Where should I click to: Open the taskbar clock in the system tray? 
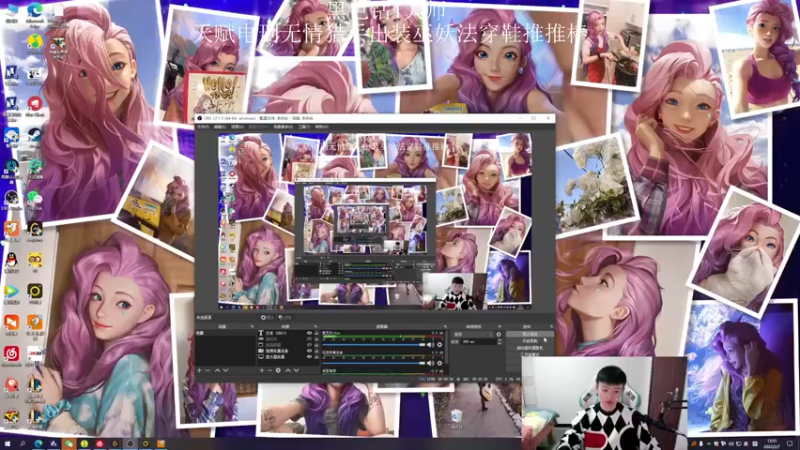tap(772, 443)
